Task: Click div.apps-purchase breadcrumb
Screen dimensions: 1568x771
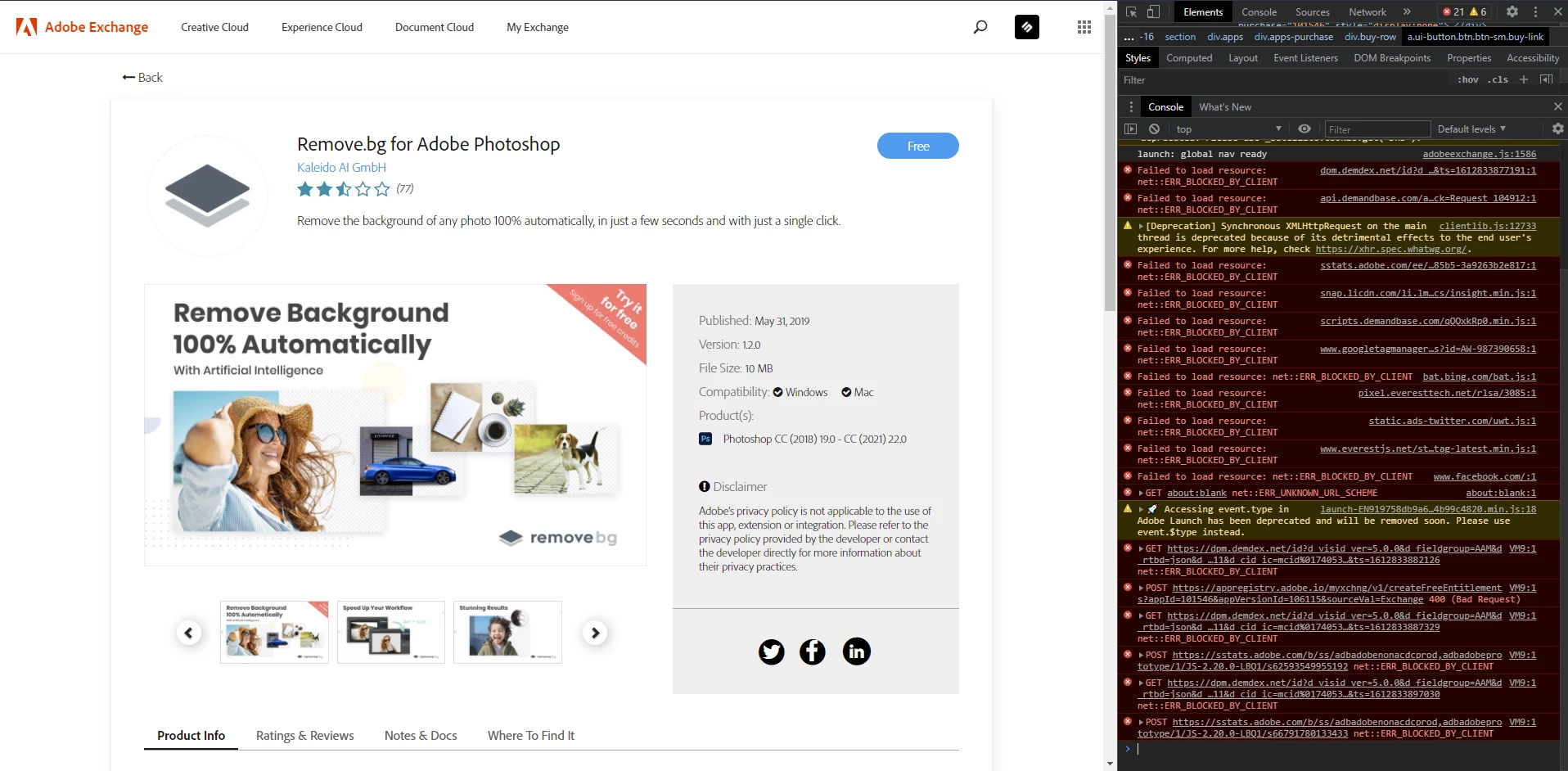Action: tap(1293, 37)
